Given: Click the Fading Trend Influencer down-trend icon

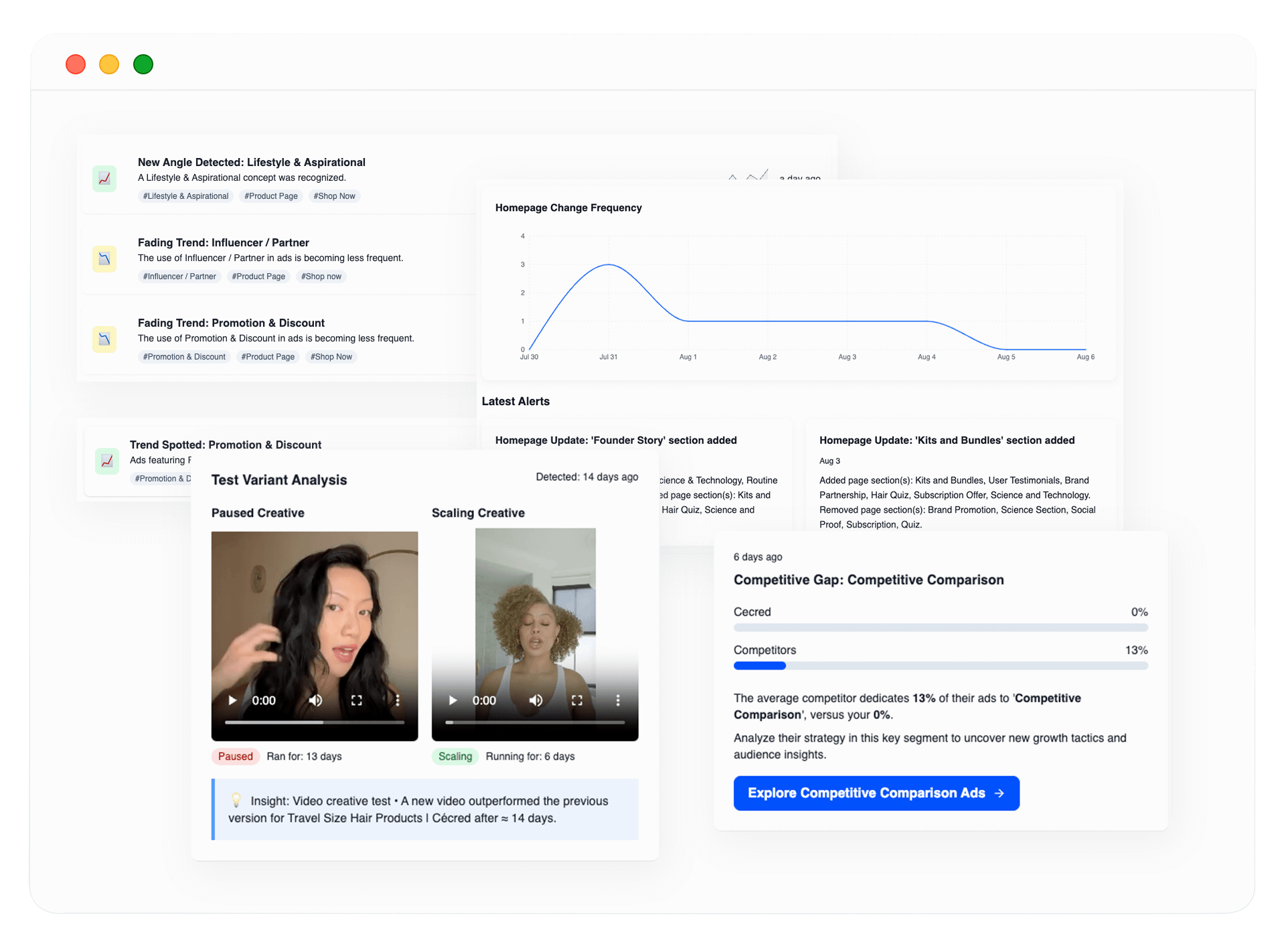Looking at the screenshot, I should click(x=104, y=259).
